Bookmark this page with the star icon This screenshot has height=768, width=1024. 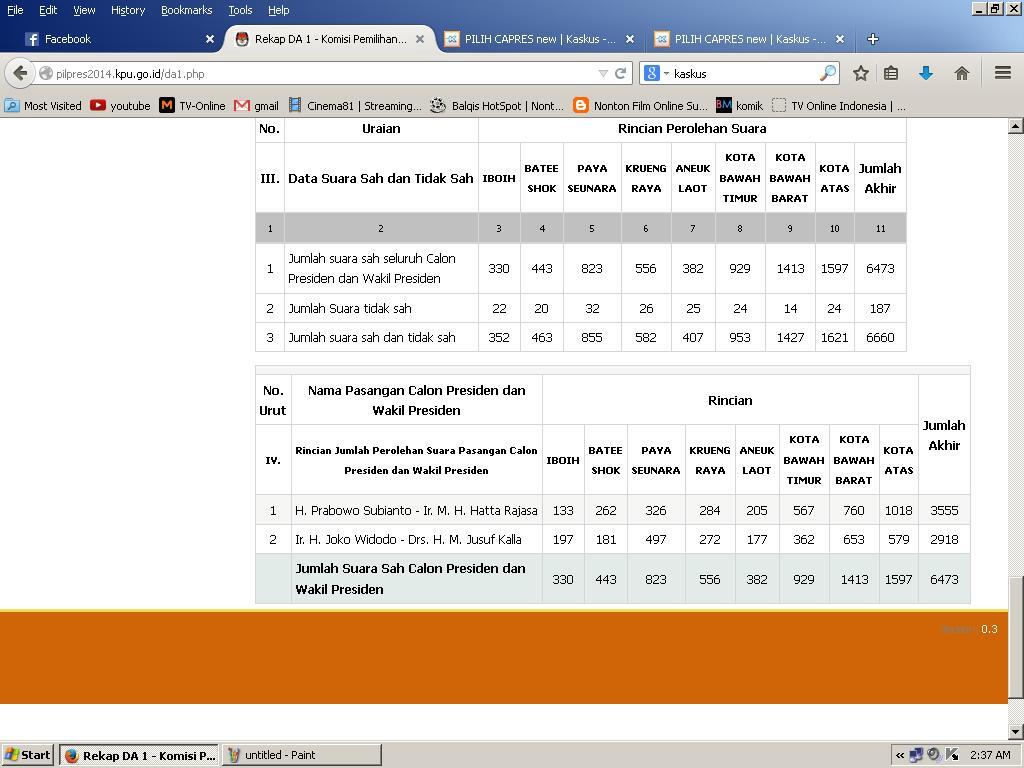[860, 73]
